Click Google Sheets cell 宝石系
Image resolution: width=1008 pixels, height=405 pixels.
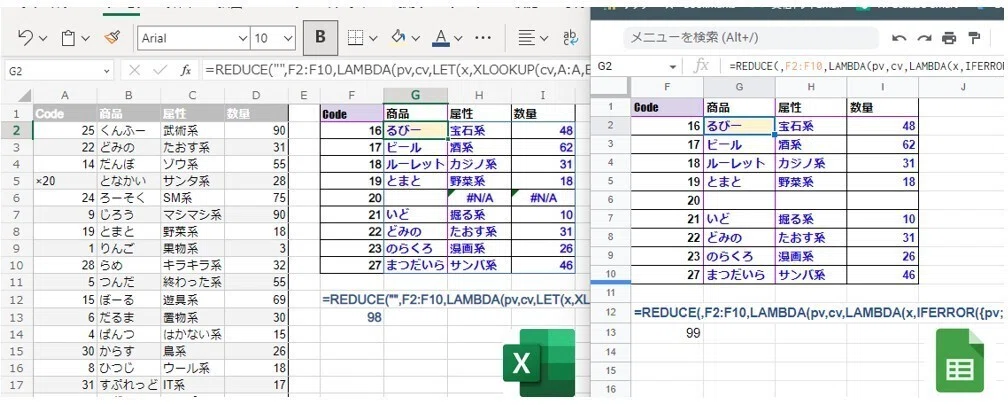point(811,126)
